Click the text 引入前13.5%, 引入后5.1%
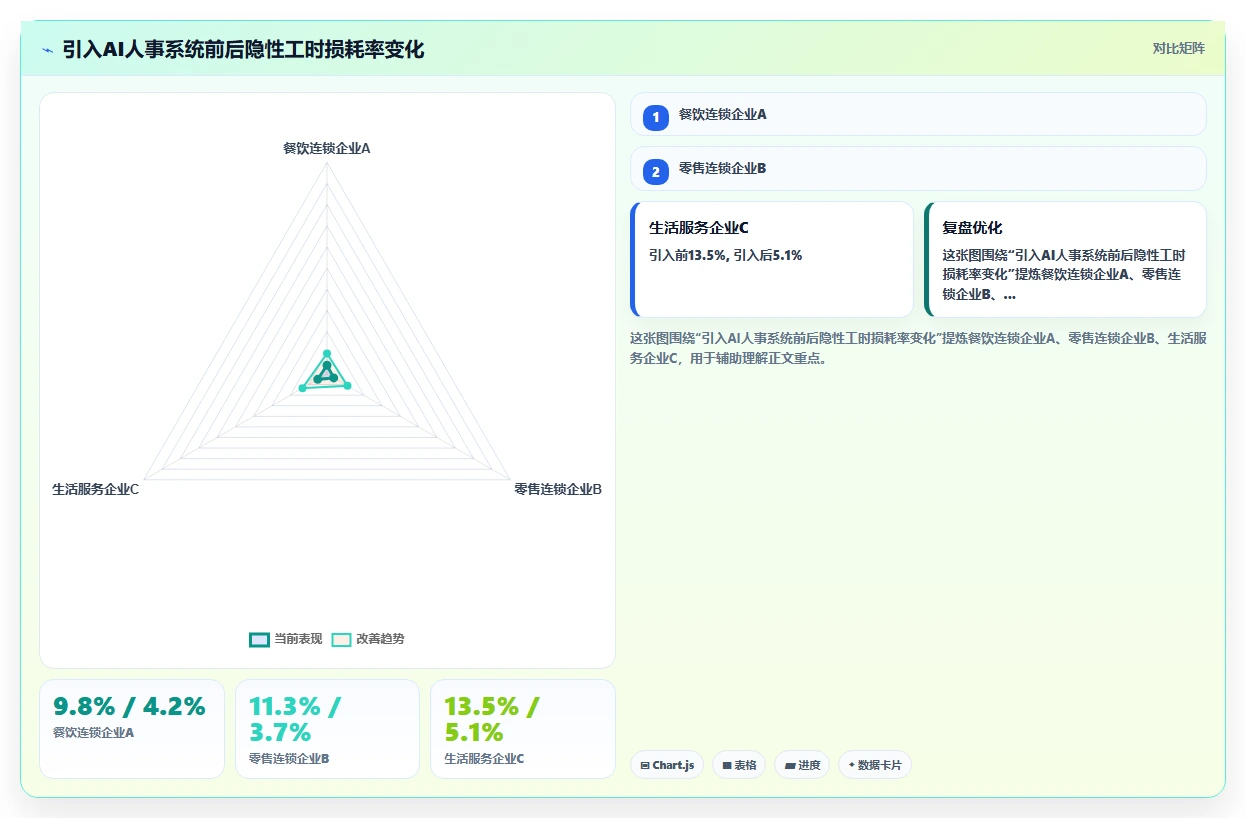The image size is (1246, 818). pyautogui.click(x=726, y=256)
